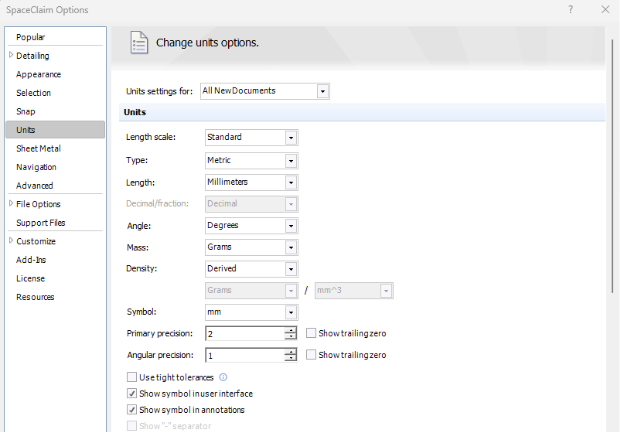Change the Length Millimeters dropdown
This screenshot has width=620, height=432.
click(289, 182)
